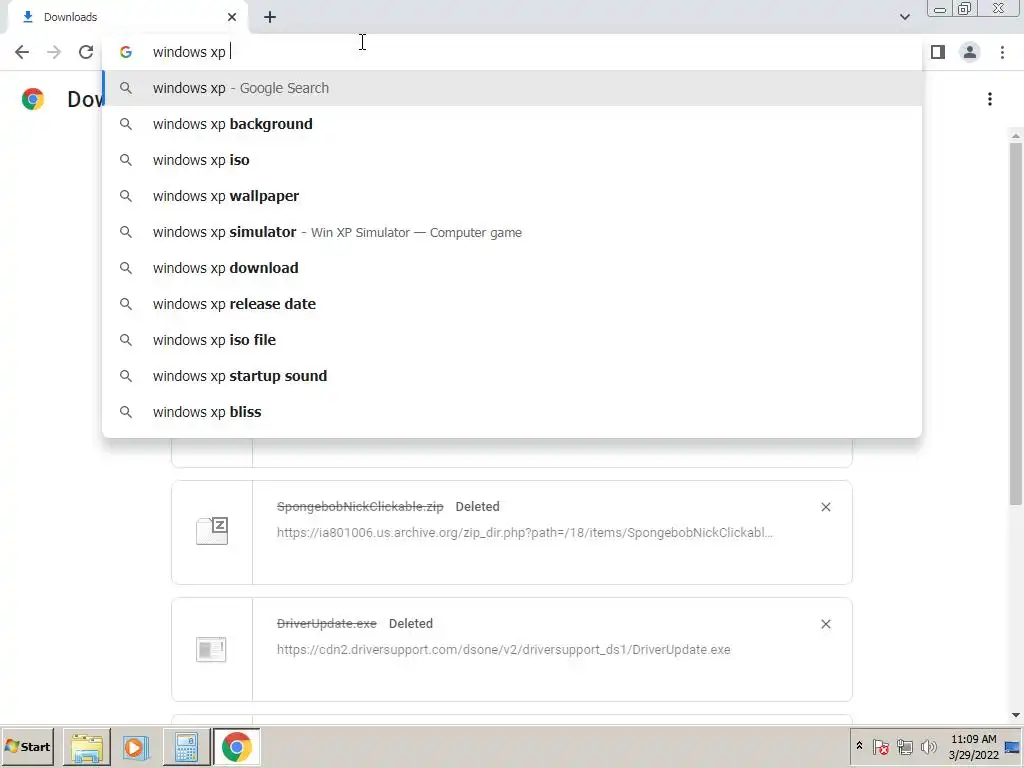This screenshot has height=768, width=1024.
Task: Click the downloads page scrollbar thumb
Action: tap(1015, 323)
